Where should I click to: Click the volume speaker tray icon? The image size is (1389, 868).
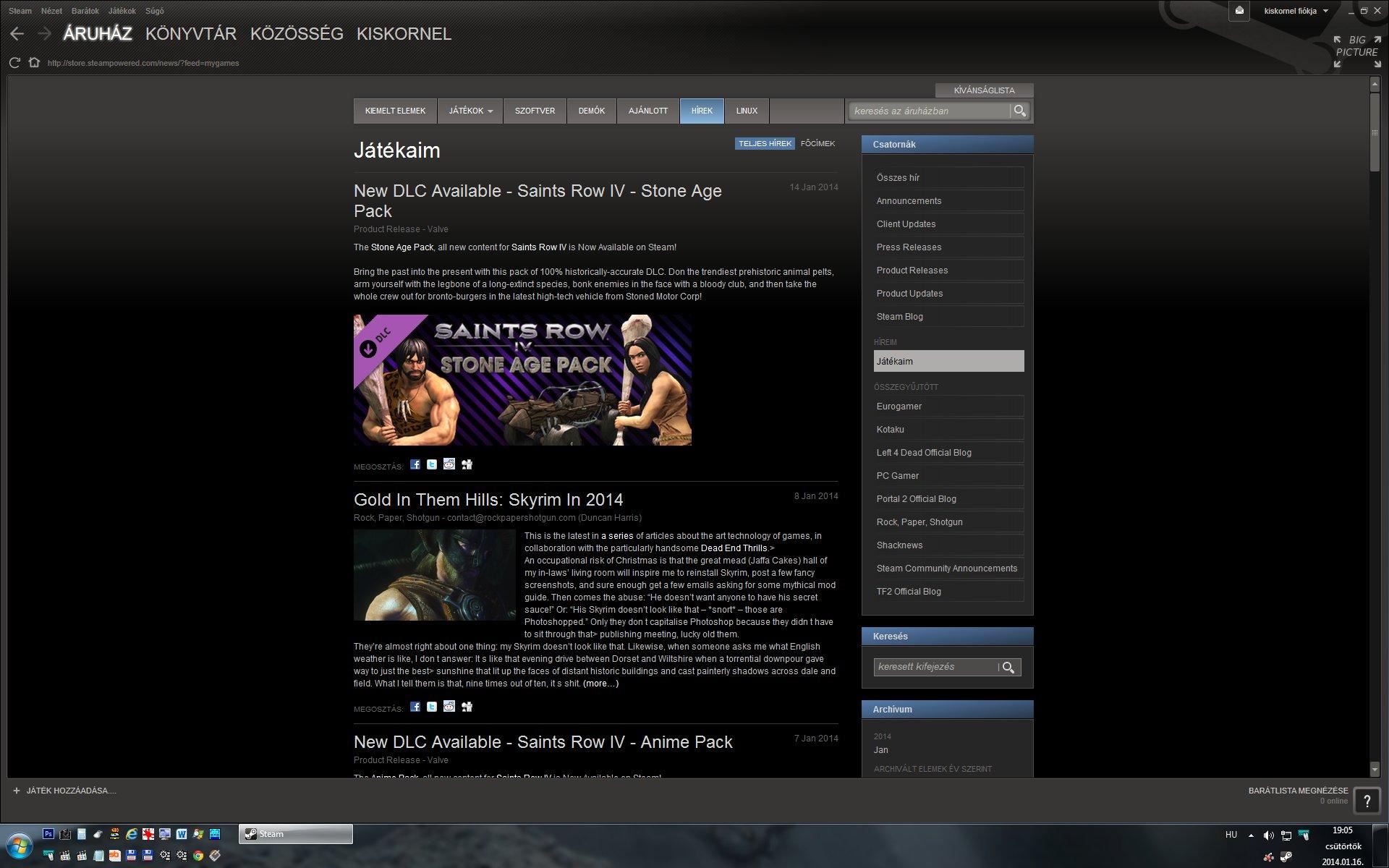1268,835
